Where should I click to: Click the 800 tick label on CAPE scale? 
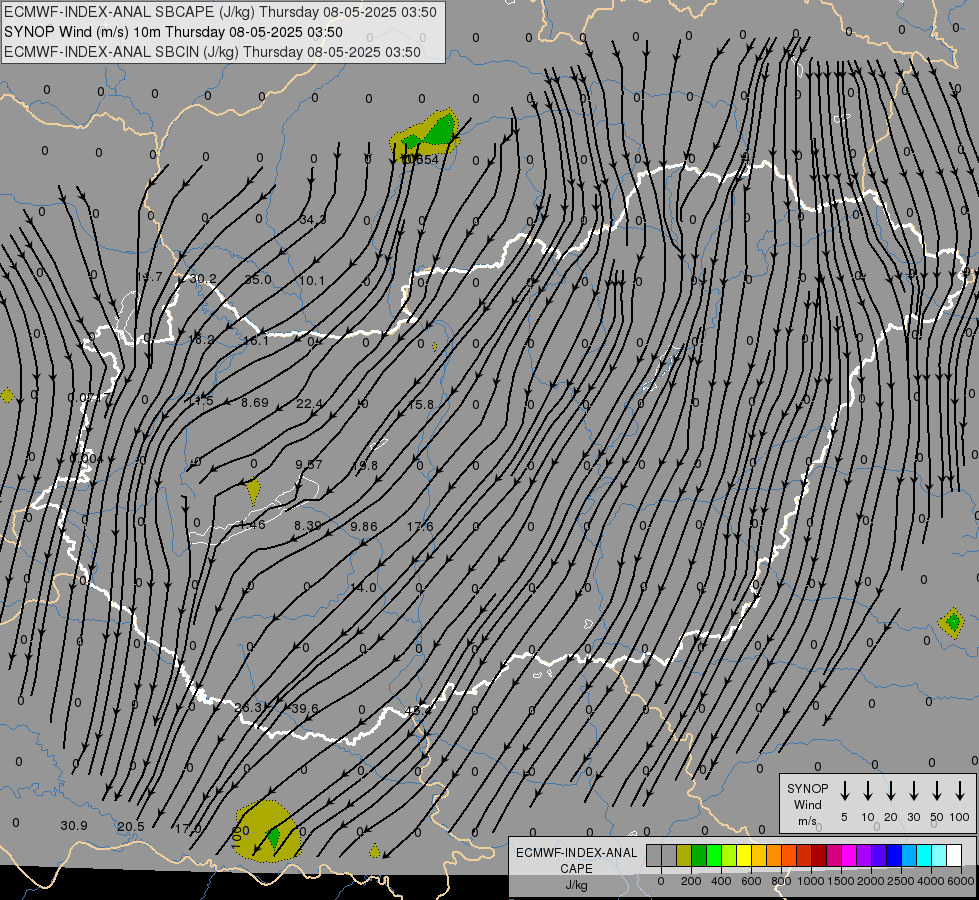(x=781, y=881)
